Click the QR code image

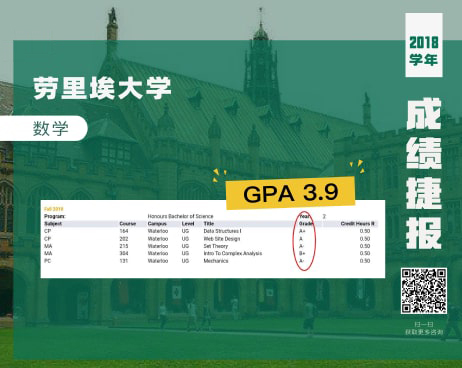pos(423,291)
